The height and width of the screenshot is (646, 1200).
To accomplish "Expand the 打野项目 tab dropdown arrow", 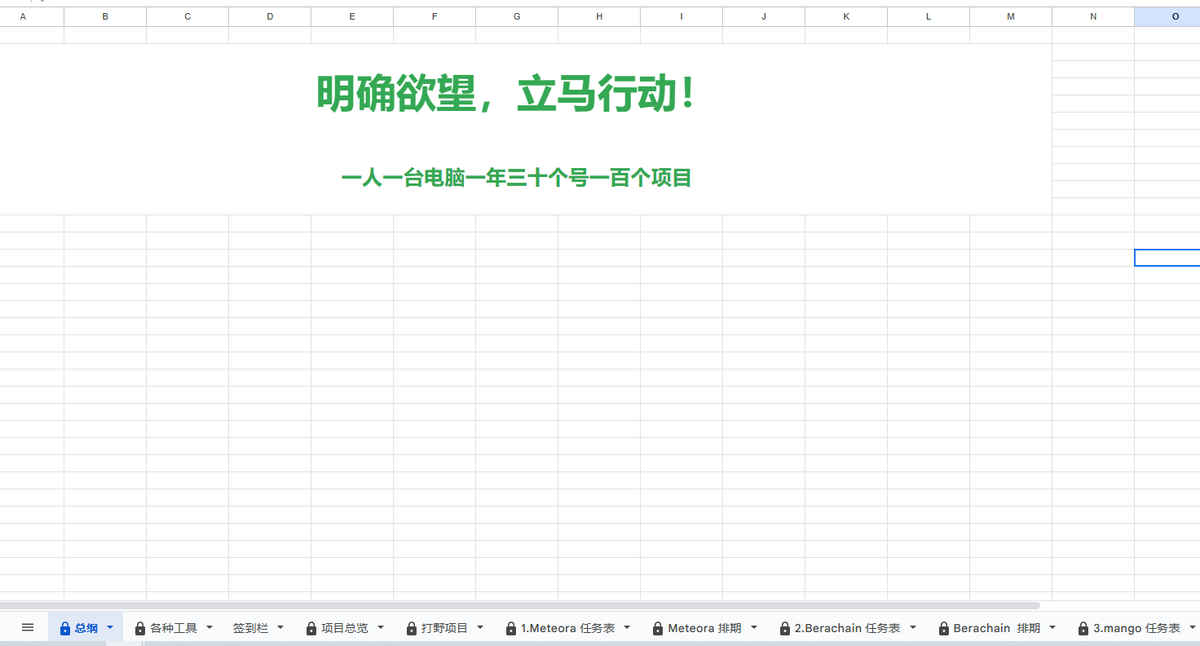I will pyautogui.click(x=480, y=628).
